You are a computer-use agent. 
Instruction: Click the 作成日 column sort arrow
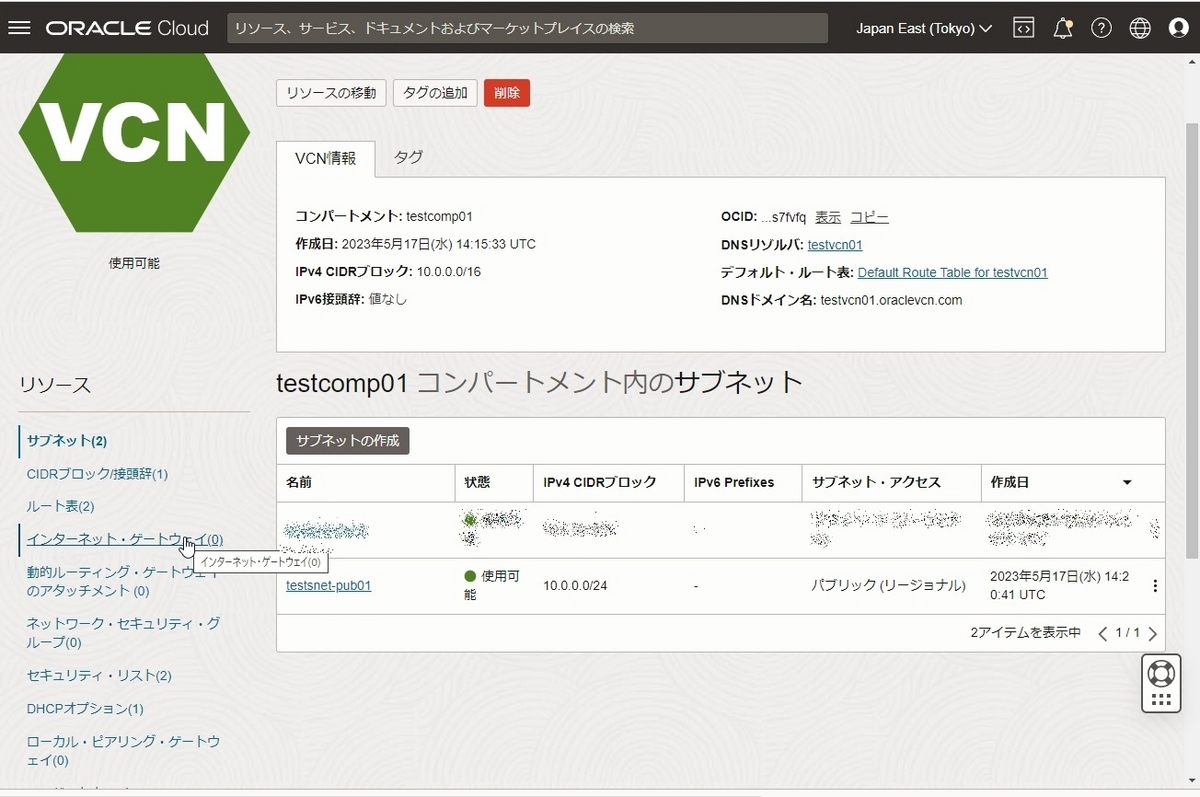click(1128, 483)
